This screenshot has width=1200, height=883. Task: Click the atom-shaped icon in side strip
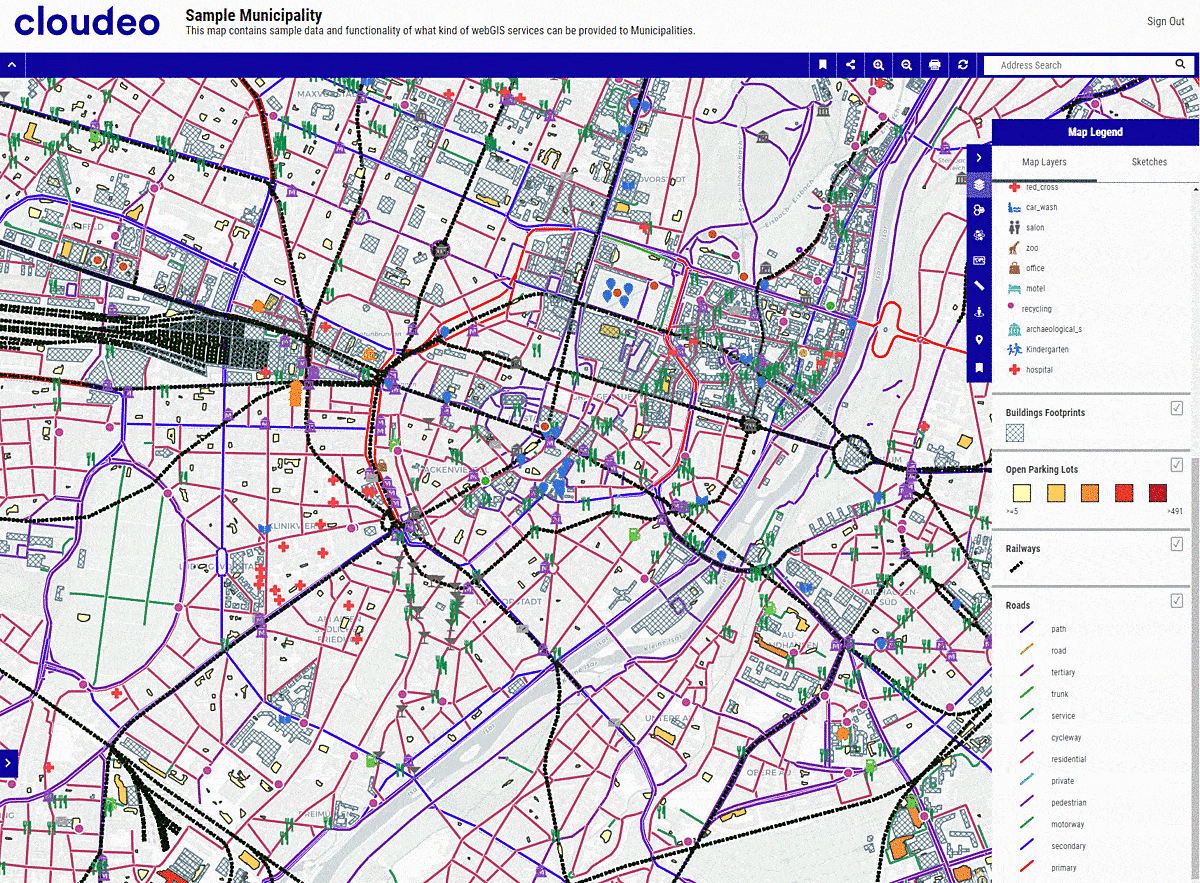[x=979, y=236]
